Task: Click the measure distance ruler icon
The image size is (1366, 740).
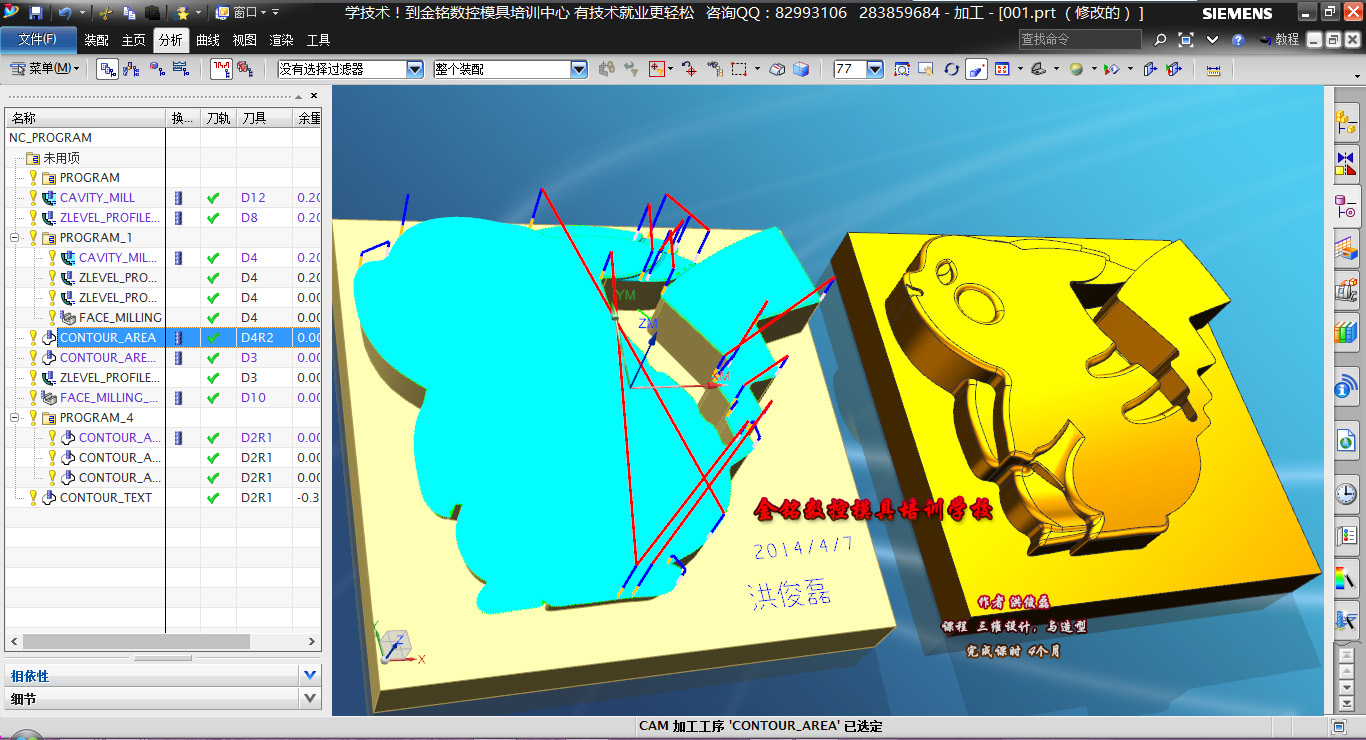Action: (x=1214, y=69)
